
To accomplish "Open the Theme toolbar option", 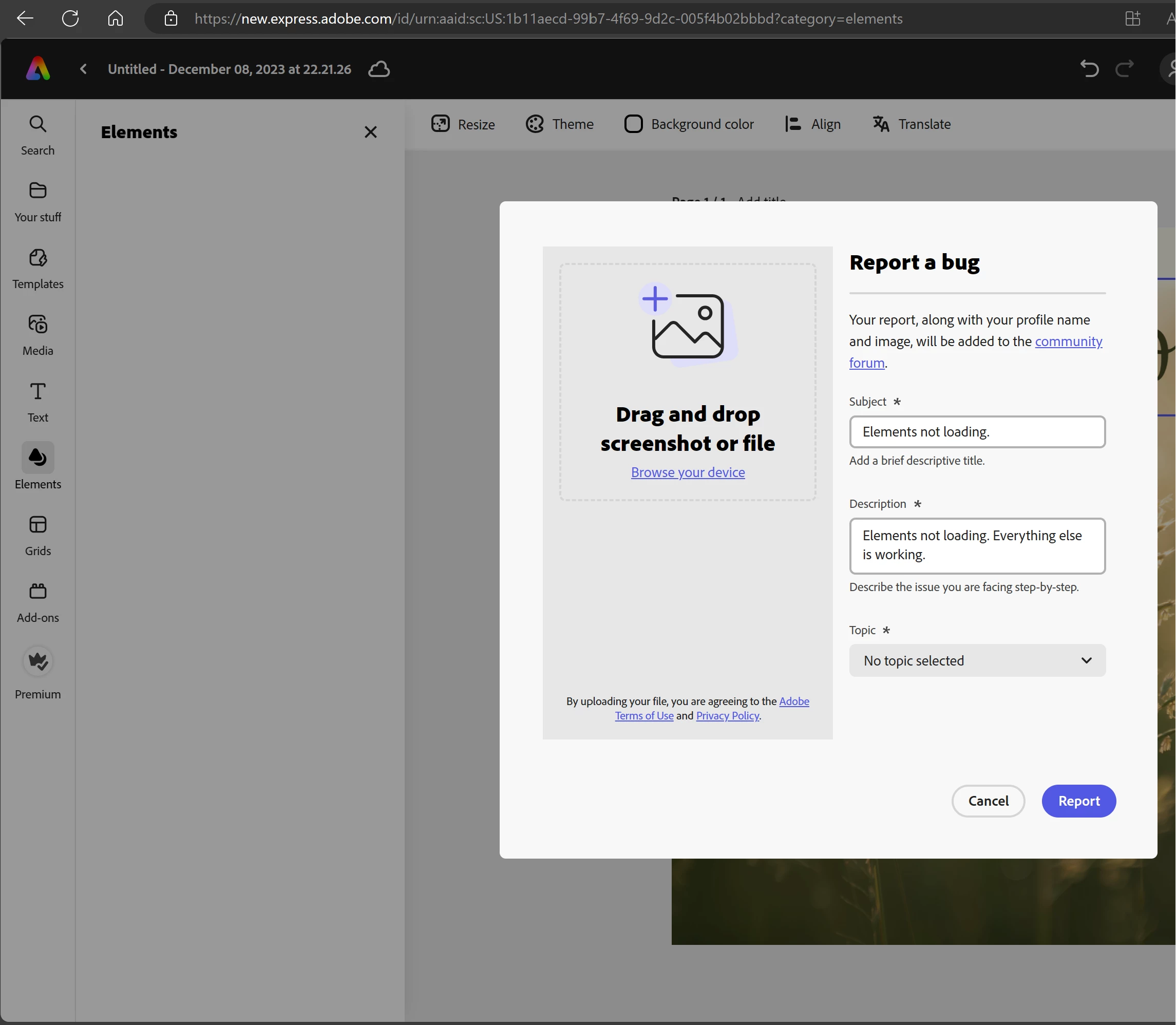I will click(x=559, y=124).
